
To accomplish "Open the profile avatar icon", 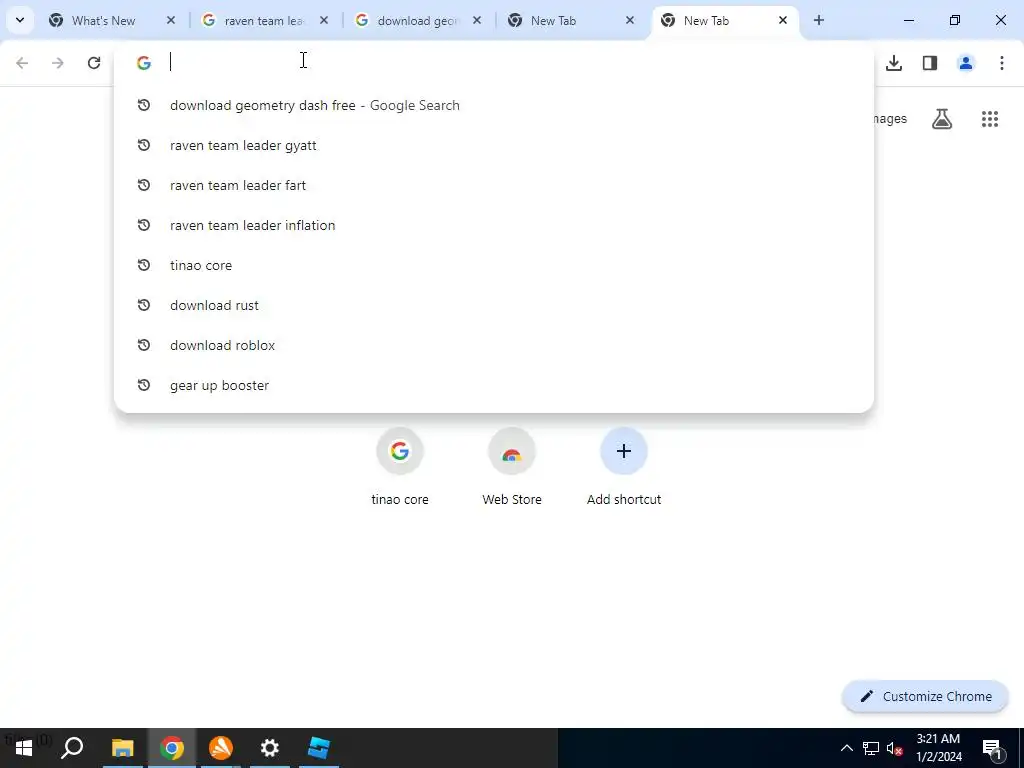I will tap(966, 63).
